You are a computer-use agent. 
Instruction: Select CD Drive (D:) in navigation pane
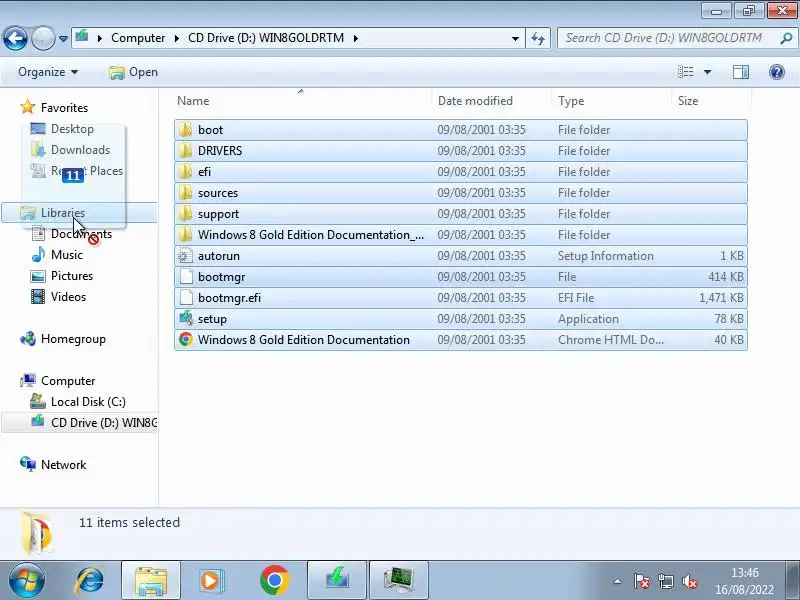tap(80, 422)
